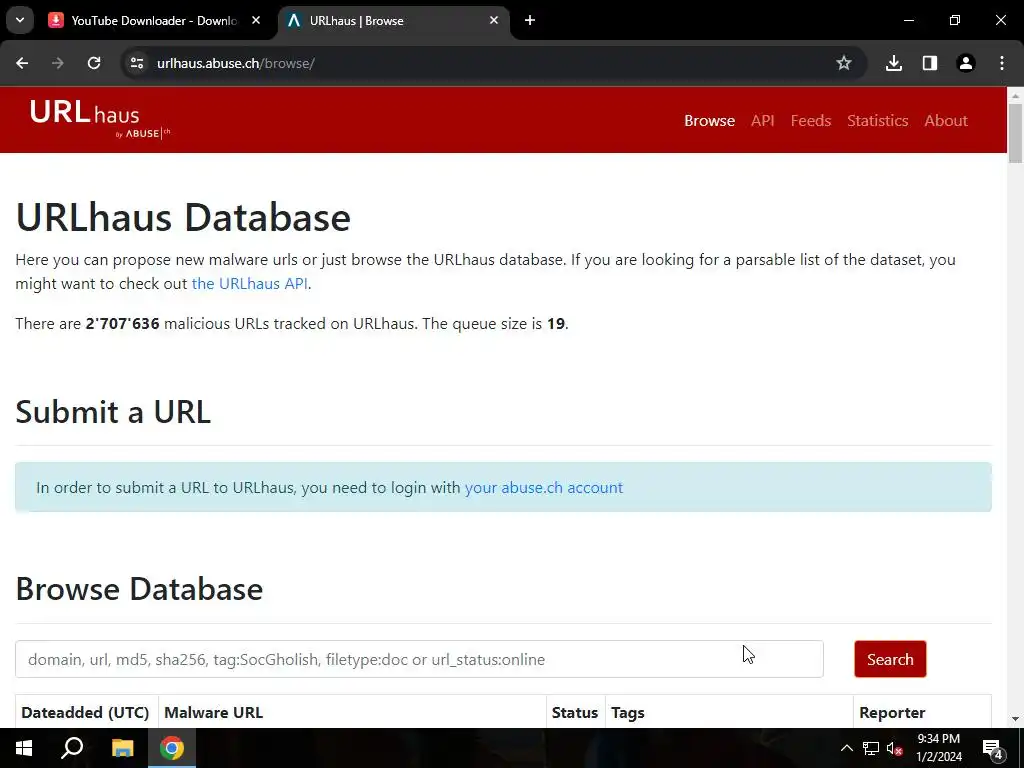1024x768 pixels.
Task: Select the URLhaus | Browse tab
Action: 393,20
